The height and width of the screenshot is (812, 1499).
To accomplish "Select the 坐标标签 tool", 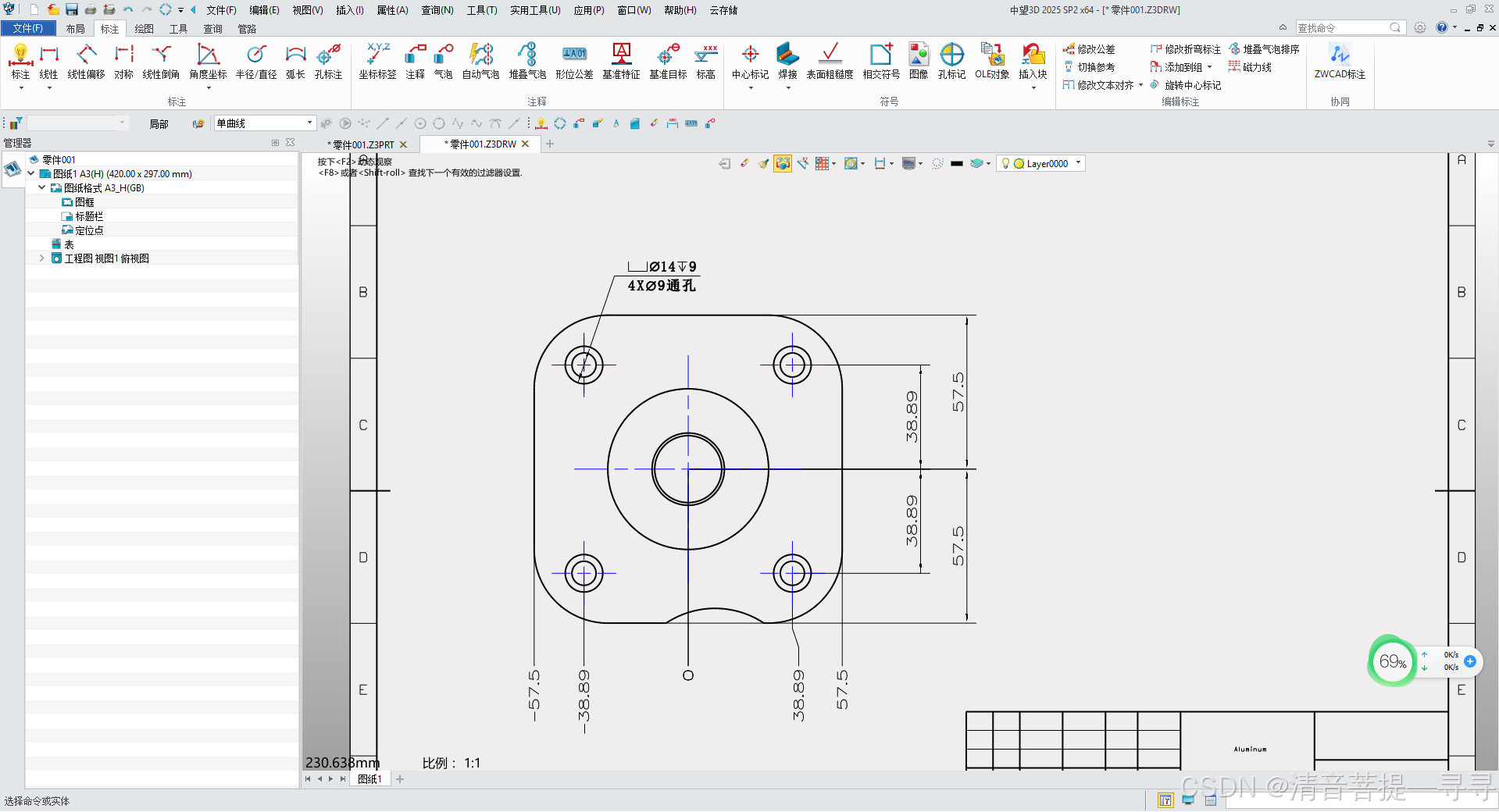I will coord(377,62).
